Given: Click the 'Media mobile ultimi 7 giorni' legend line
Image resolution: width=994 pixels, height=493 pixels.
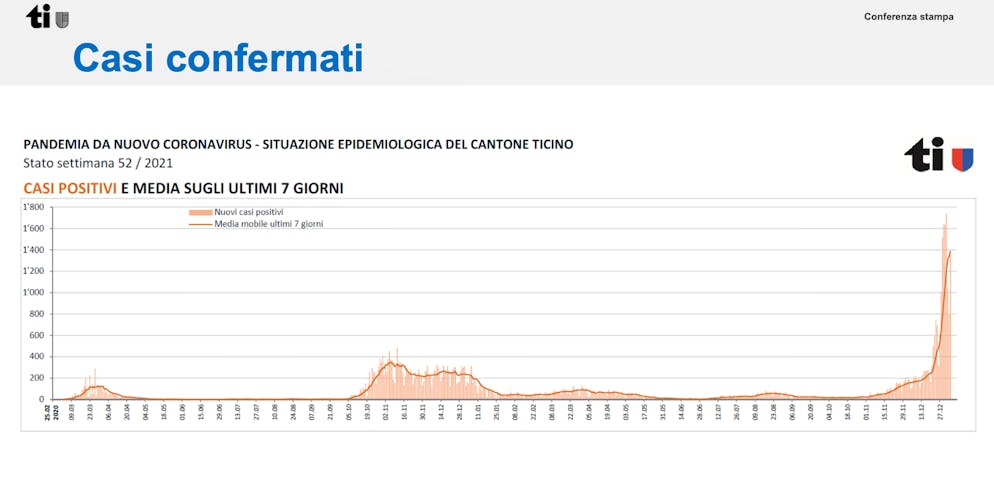Looking at the screenshot, I should tap(200, 224).
